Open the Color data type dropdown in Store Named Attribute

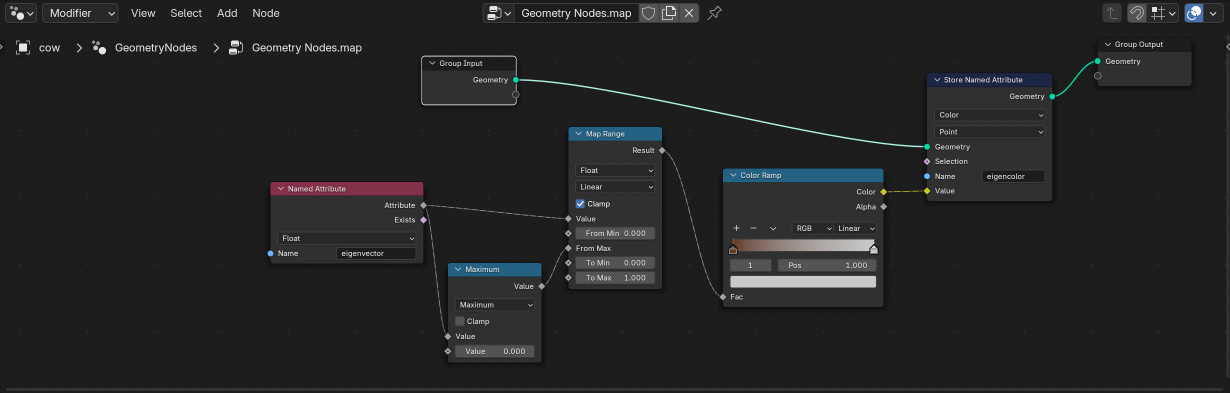click(990, 115)
